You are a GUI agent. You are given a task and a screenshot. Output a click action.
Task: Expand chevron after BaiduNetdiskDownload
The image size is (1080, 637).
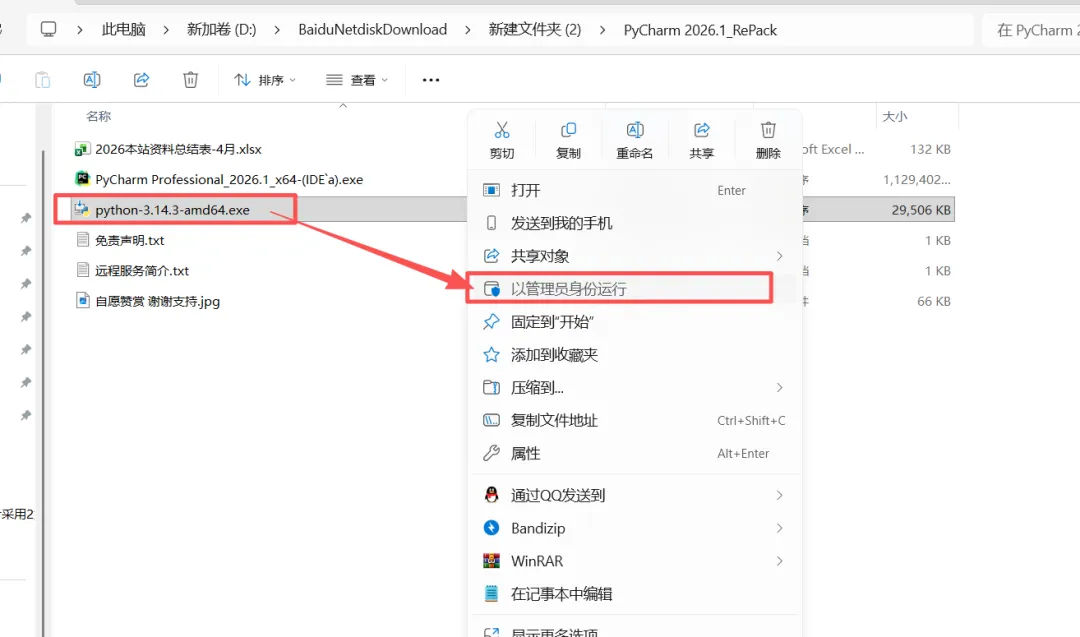tap(468, 30)
